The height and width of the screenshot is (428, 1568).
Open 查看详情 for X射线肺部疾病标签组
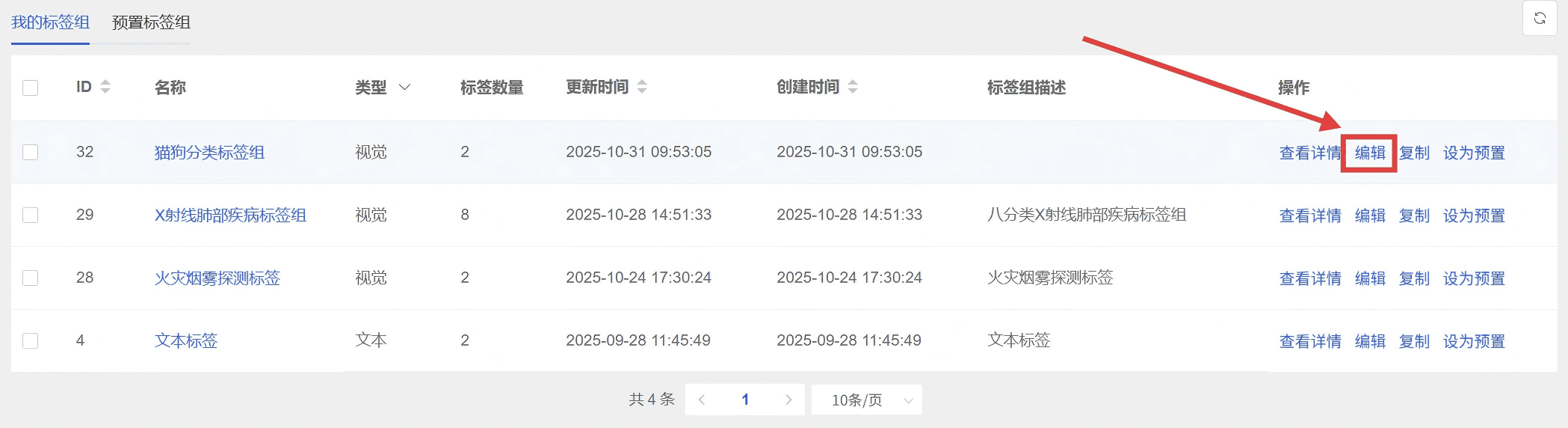[1309, 215]
